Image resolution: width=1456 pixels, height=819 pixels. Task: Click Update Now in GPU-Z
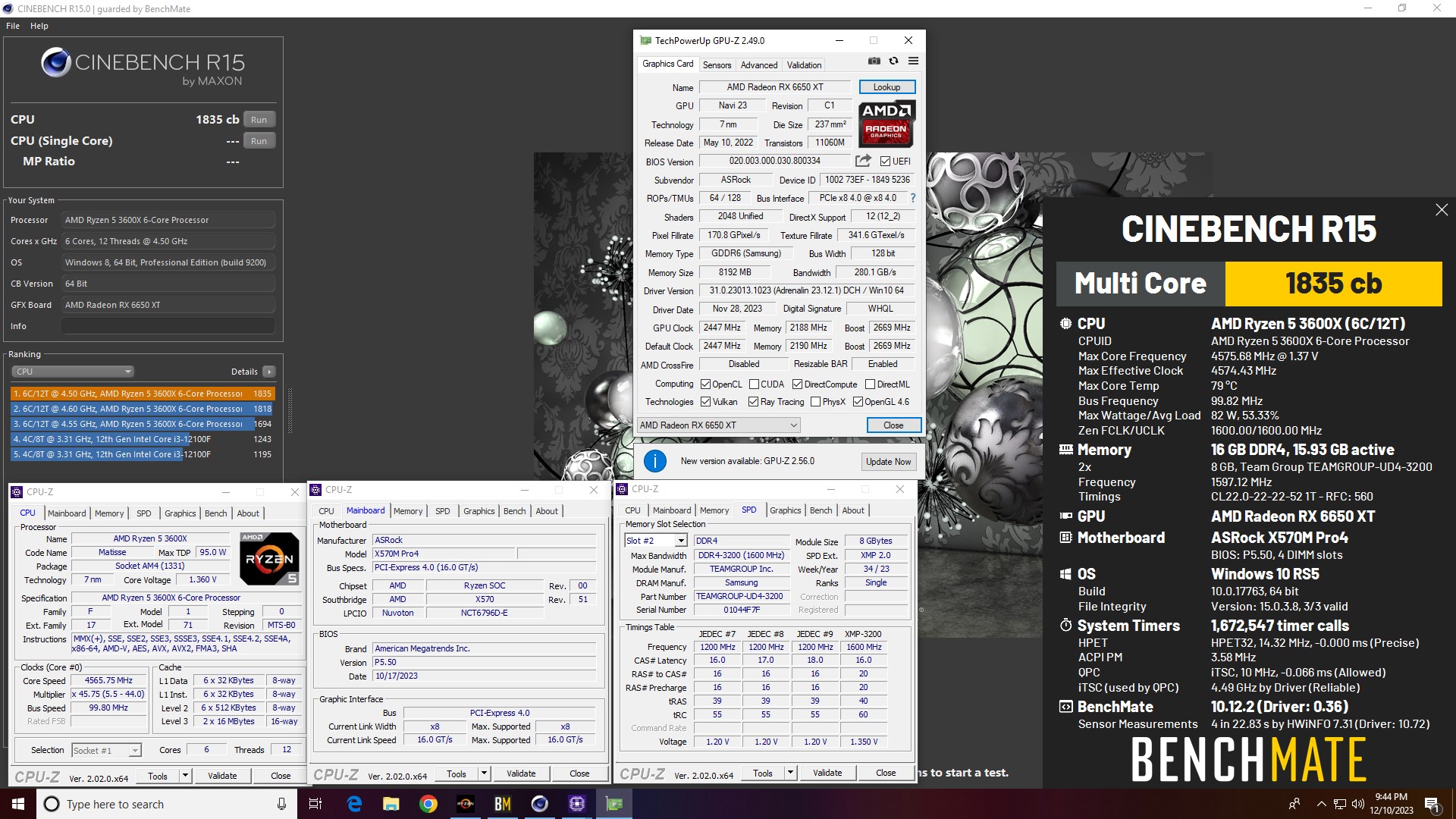(x=889, y=462)
